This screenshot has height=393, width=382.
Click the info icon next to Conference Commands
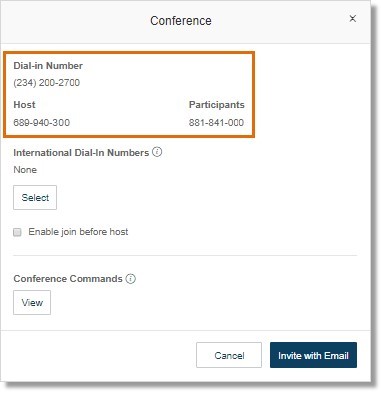131,278
